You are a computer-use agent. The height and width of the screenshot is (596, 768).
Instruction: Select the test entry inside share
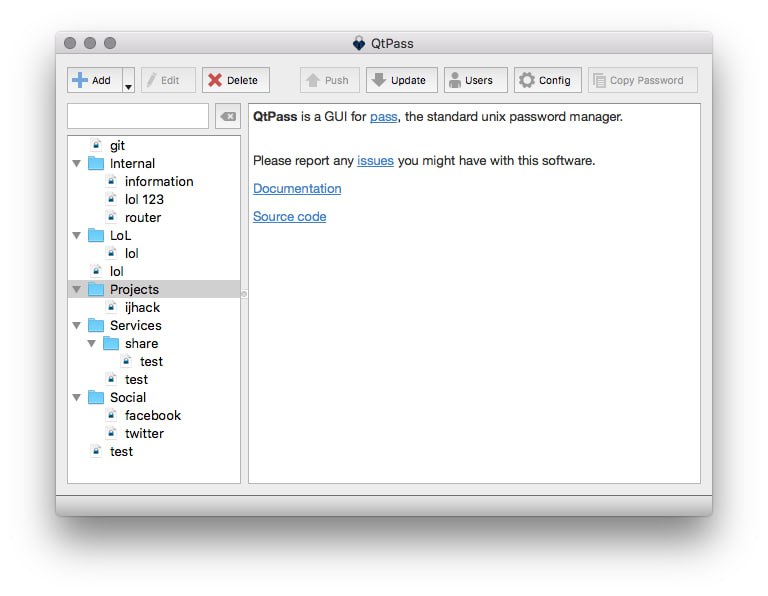click(x=151, y=362)
